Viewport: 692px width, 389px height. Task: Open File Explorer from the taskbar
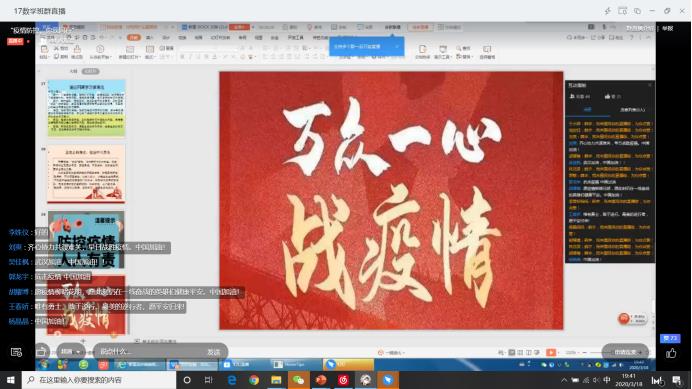coord(276,380)
